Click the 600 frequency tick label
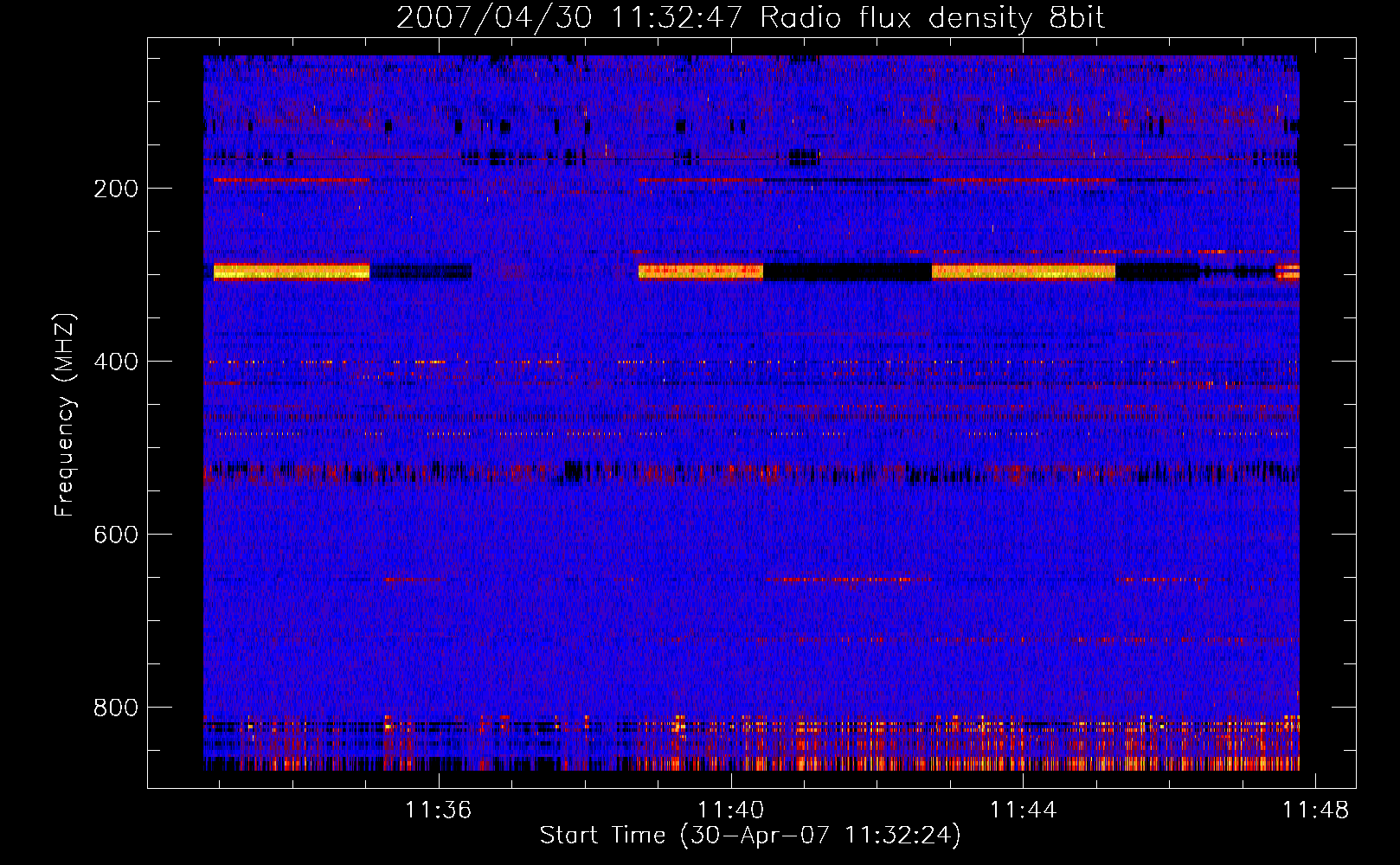 (116, 535)
